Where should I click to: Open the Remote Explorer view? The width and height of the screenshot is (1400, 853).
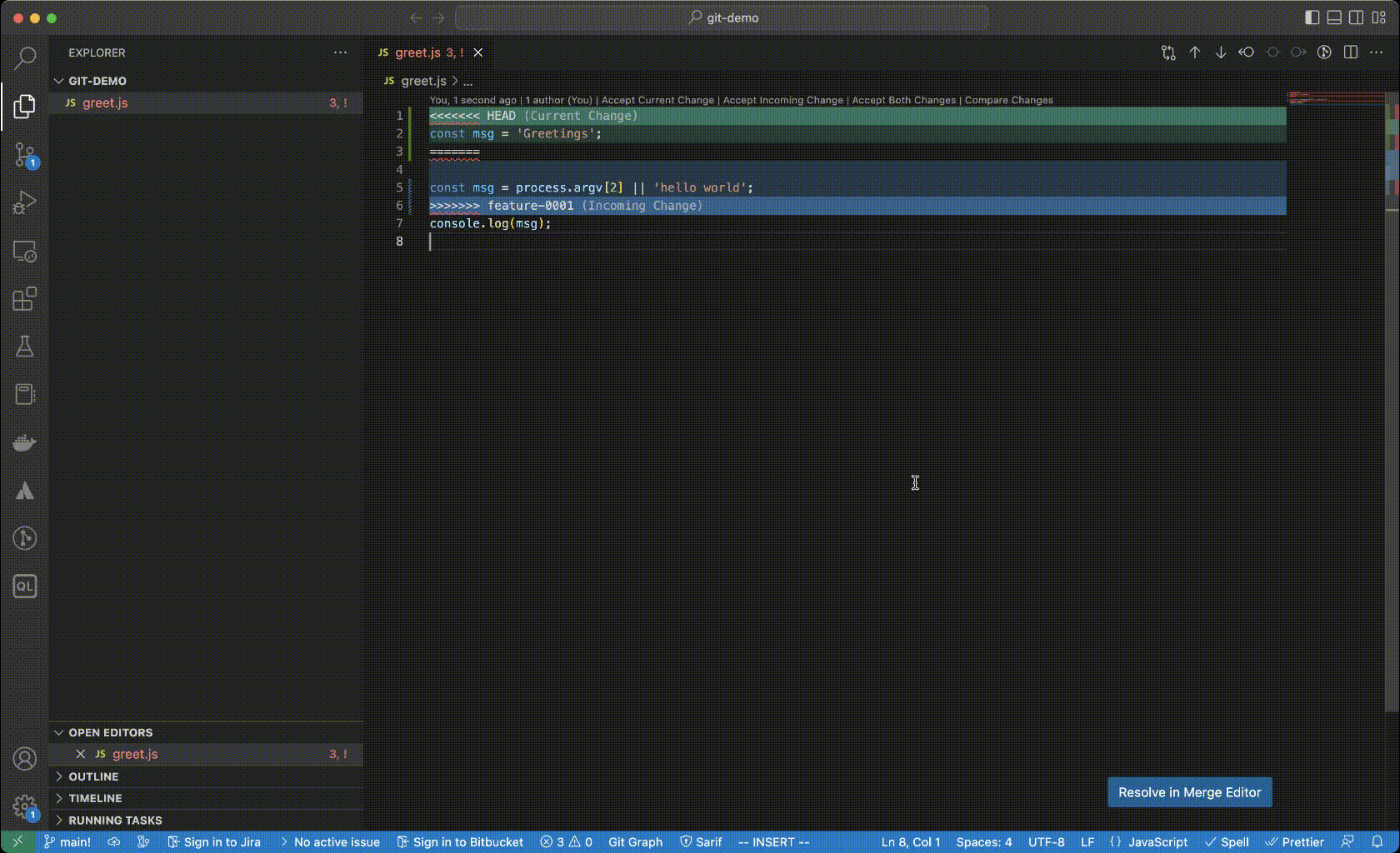[x=25, y=251]
